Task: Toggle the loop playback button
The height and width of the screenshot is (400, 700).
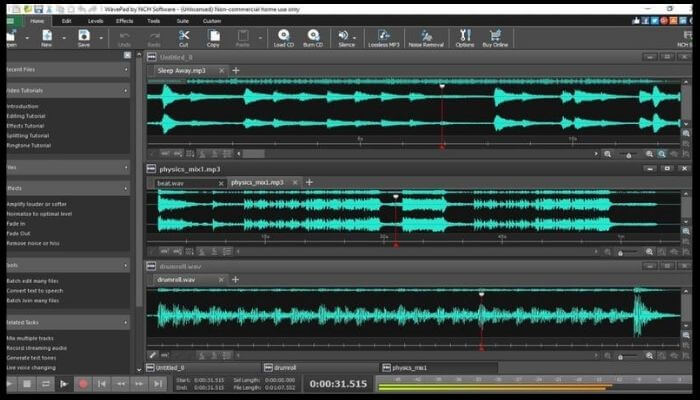Action: coord(45,383)
